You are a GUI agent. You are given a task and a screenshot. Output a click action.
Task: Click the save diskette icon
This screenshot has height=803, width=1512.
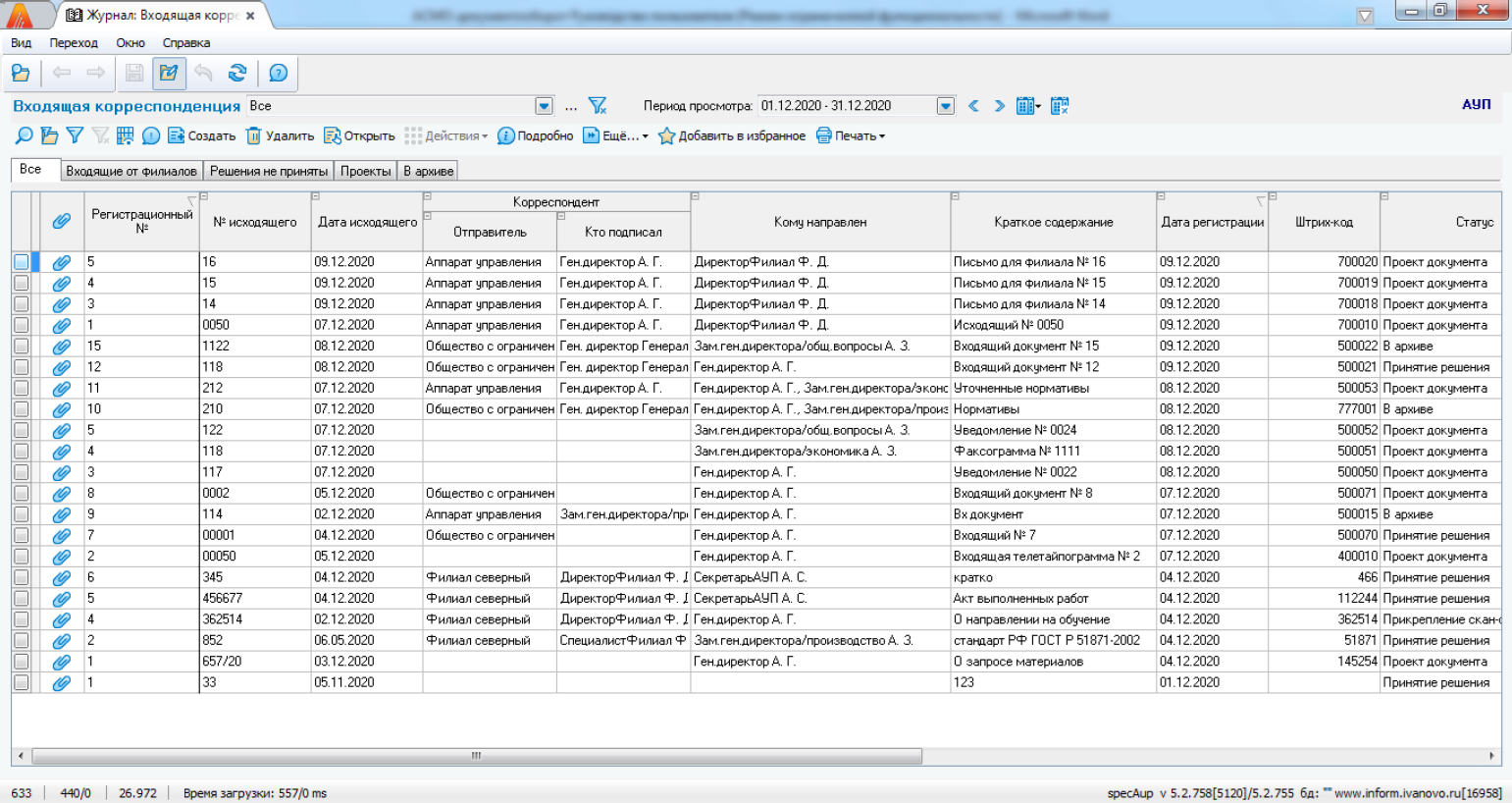tap(134, 73)
